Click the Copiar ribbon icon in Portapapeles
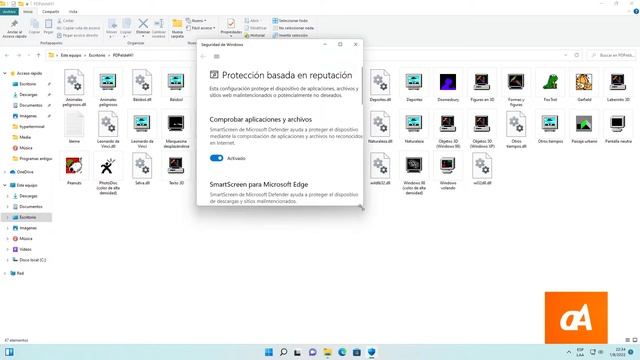 click(35, 24)
